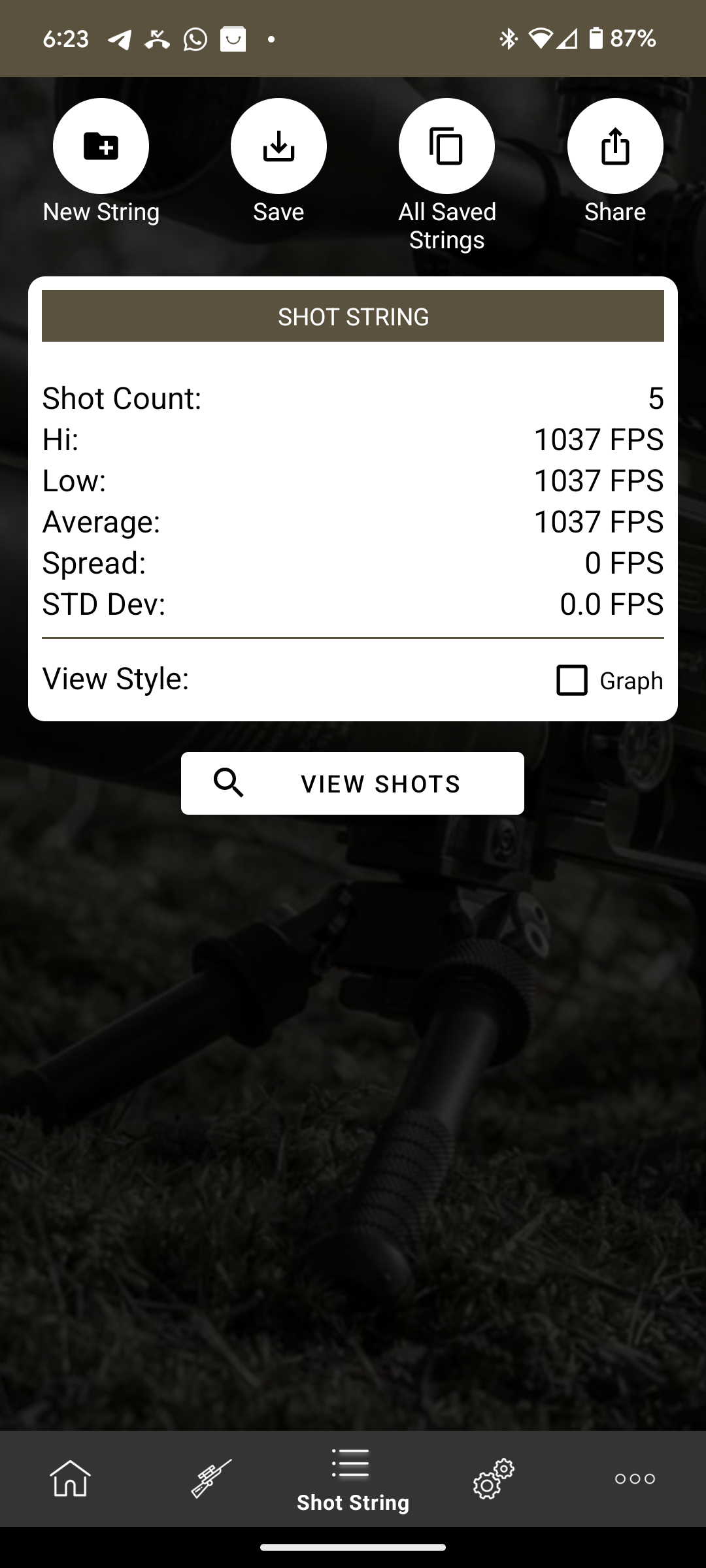This screenshot has height=1568, width=706.
Task: Tap the Shot Count value
Action: click(x=656, y=399)
